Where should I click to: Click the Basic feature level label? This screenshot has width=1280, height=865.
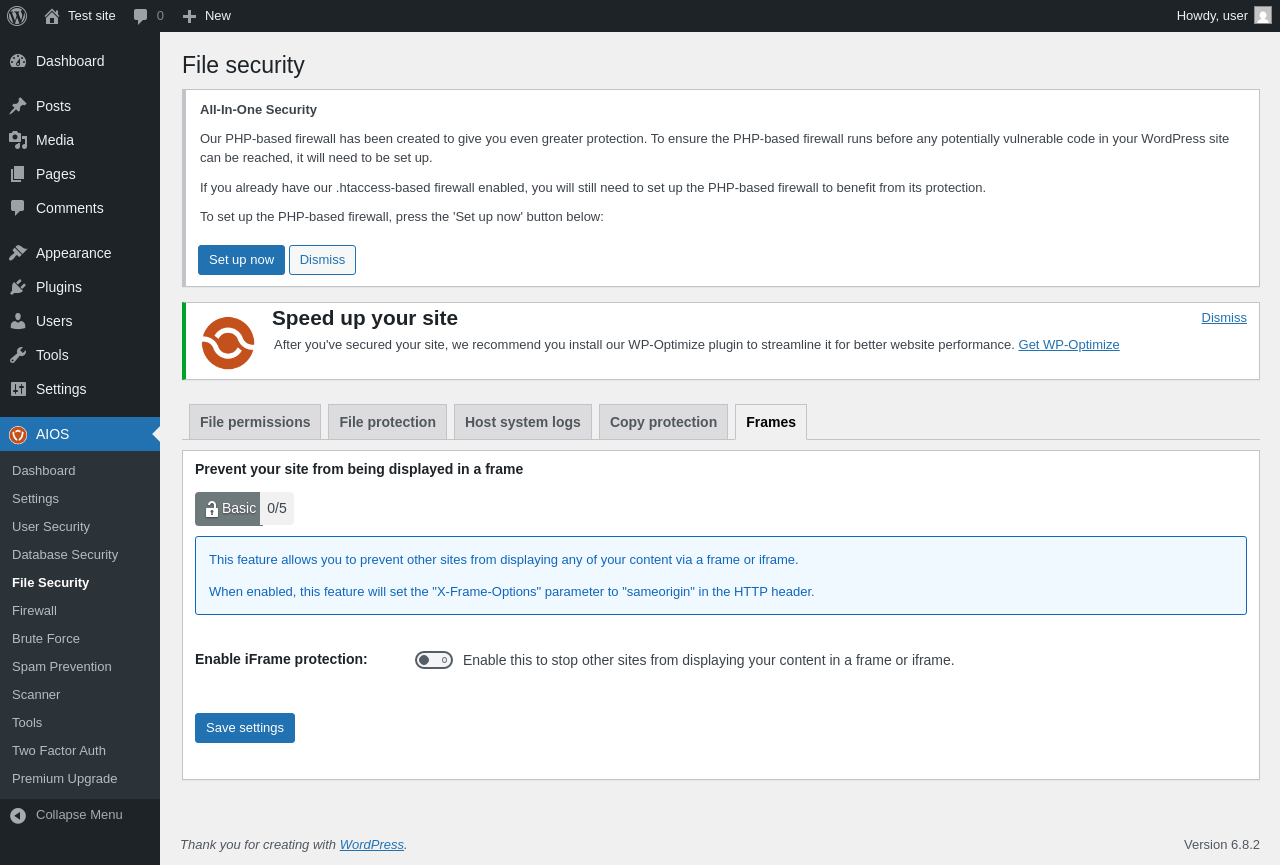point(239,508)
